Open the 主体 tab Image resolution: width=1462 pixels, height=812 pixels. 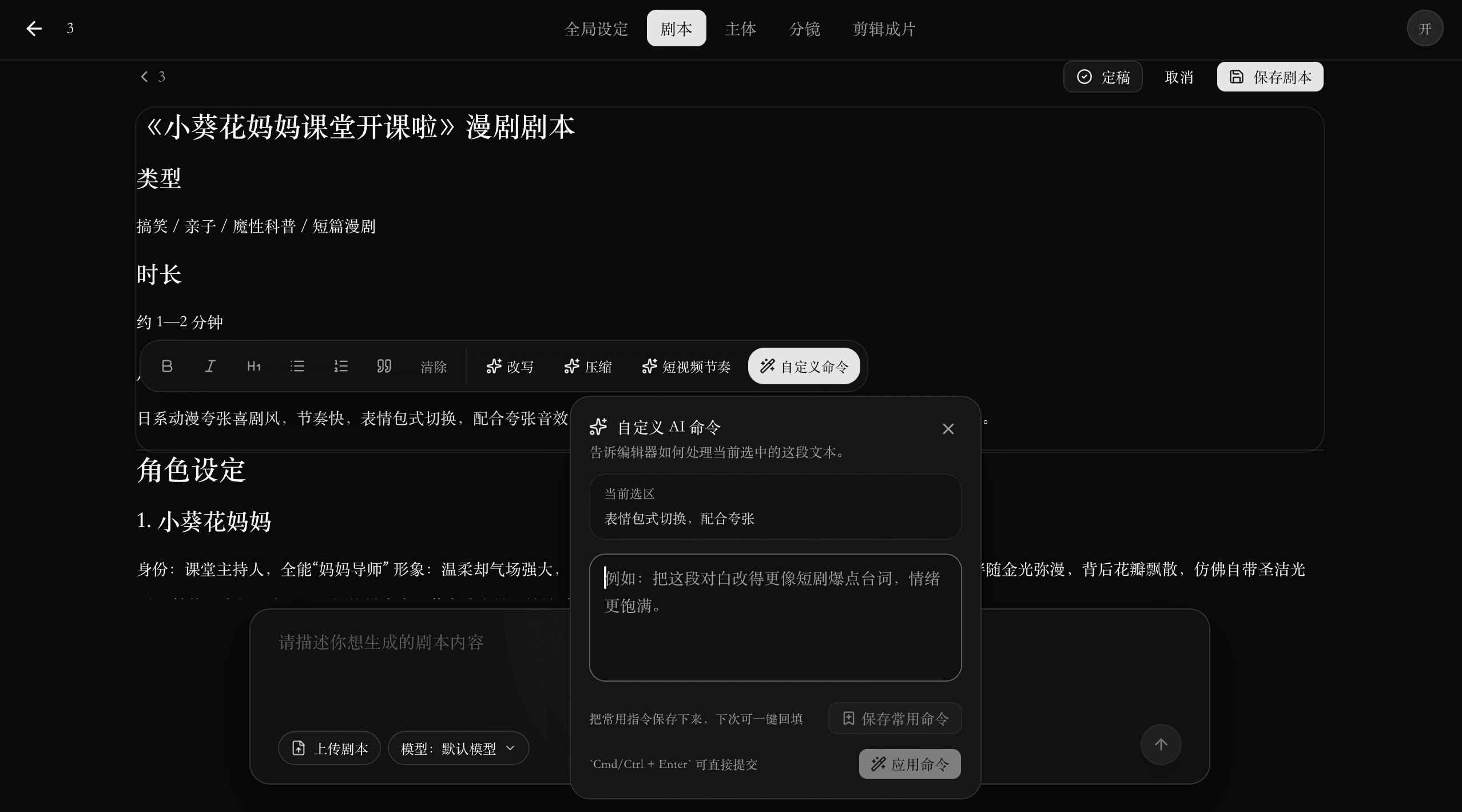[x=740, y=29]
